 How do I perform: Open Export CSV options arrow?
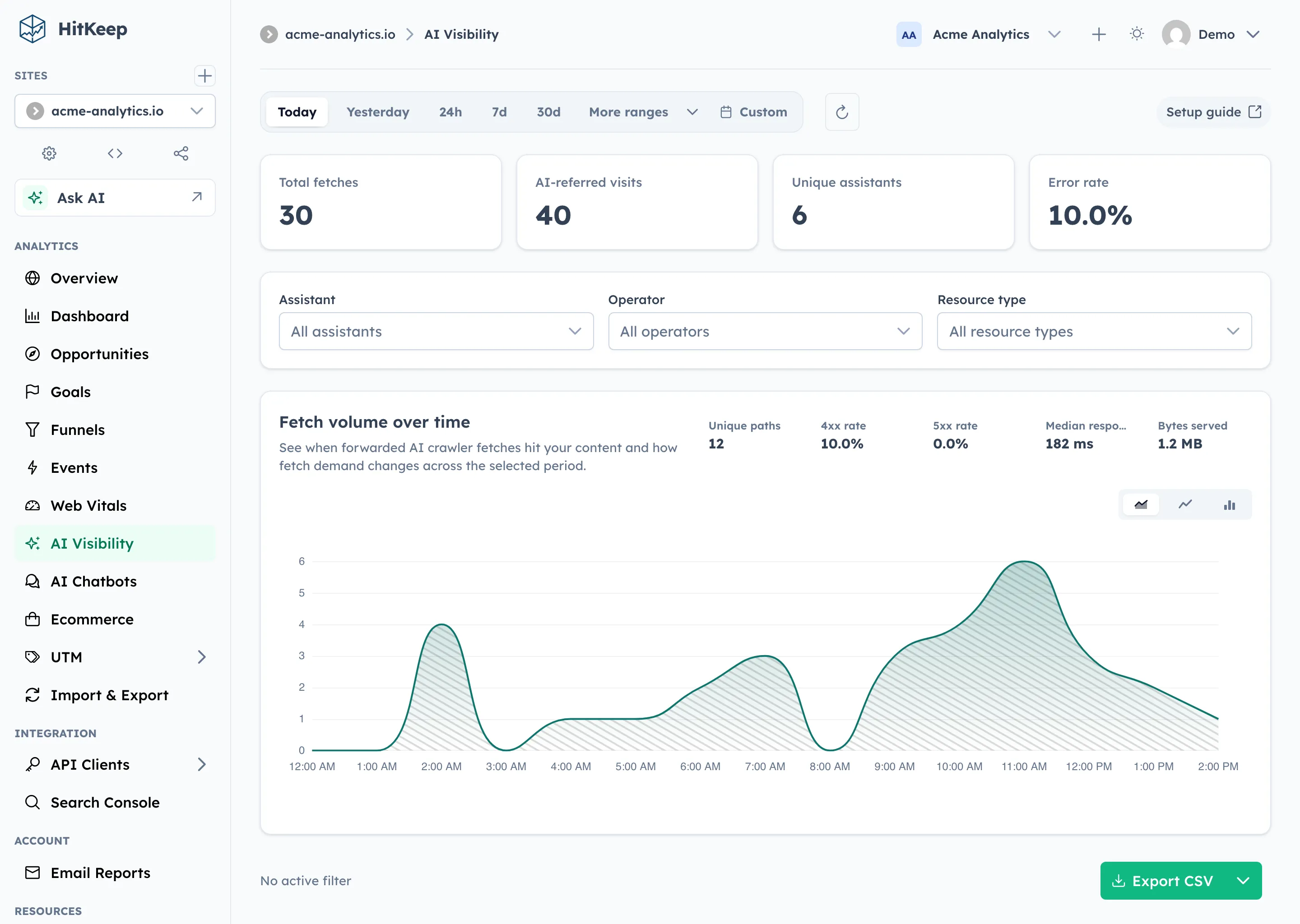(1243, 881)
